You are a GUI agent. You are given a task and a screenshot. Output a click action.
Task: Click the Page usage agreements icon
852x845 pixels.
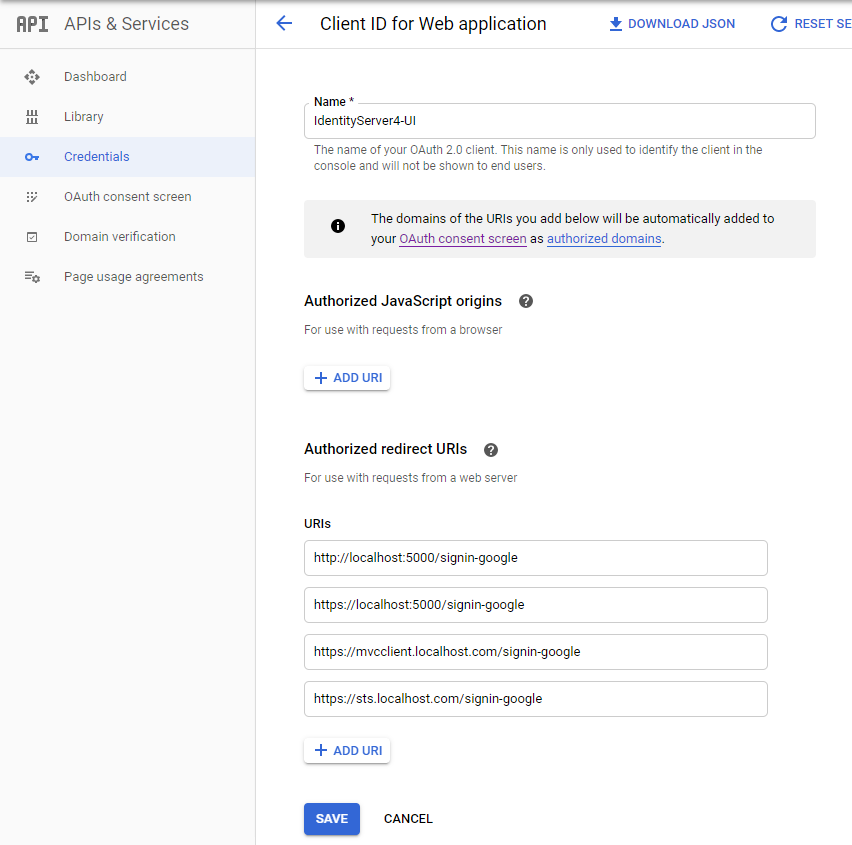point(32,277)
